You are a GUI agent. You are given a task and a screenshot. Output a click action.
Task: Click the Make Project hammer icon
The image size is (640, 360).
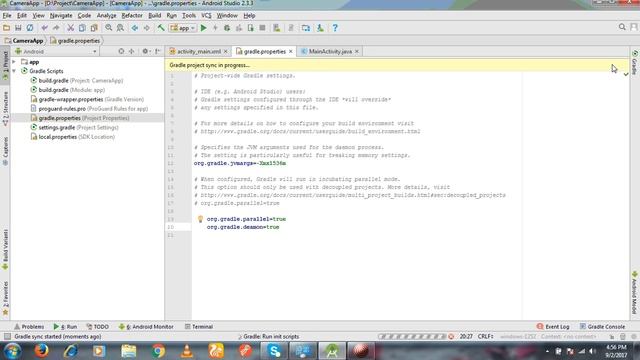(x=161, y=28)
